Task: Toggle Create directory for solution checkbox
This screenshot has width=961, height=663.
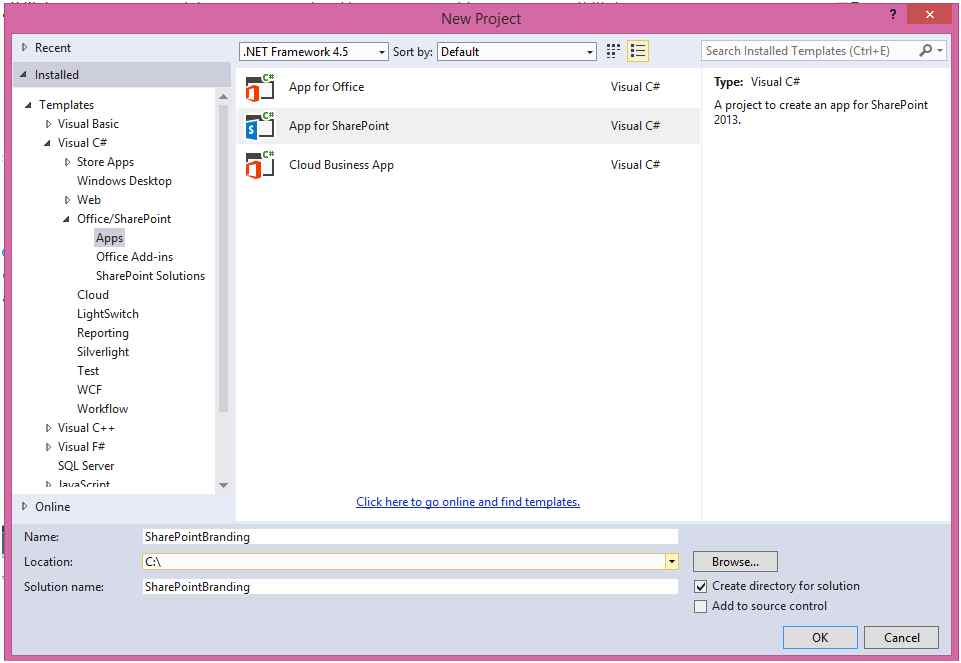Action: pyautogui.click(x=701, y=586)
